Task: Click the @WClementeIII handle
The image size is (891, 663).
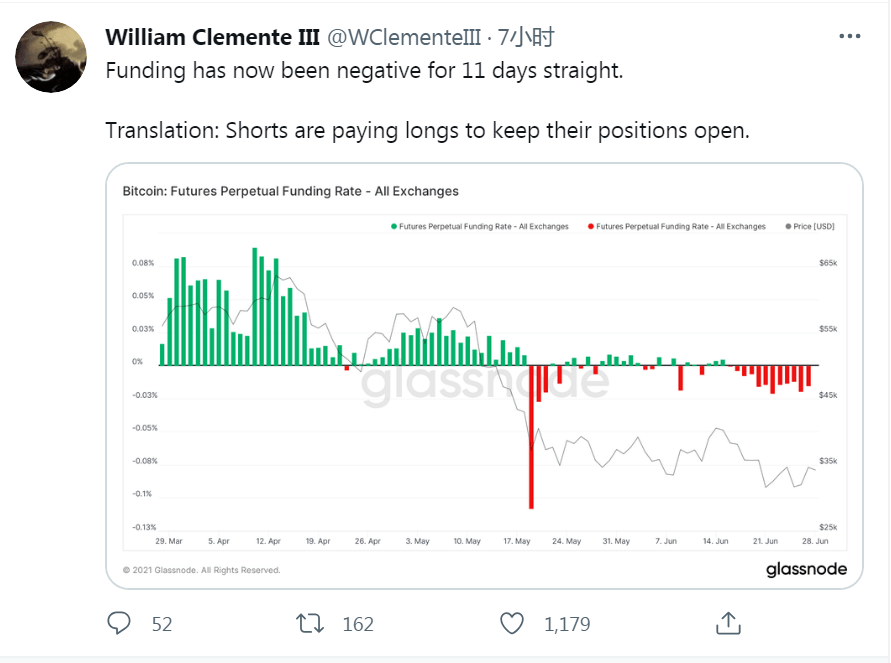Action: click(402, 38)
